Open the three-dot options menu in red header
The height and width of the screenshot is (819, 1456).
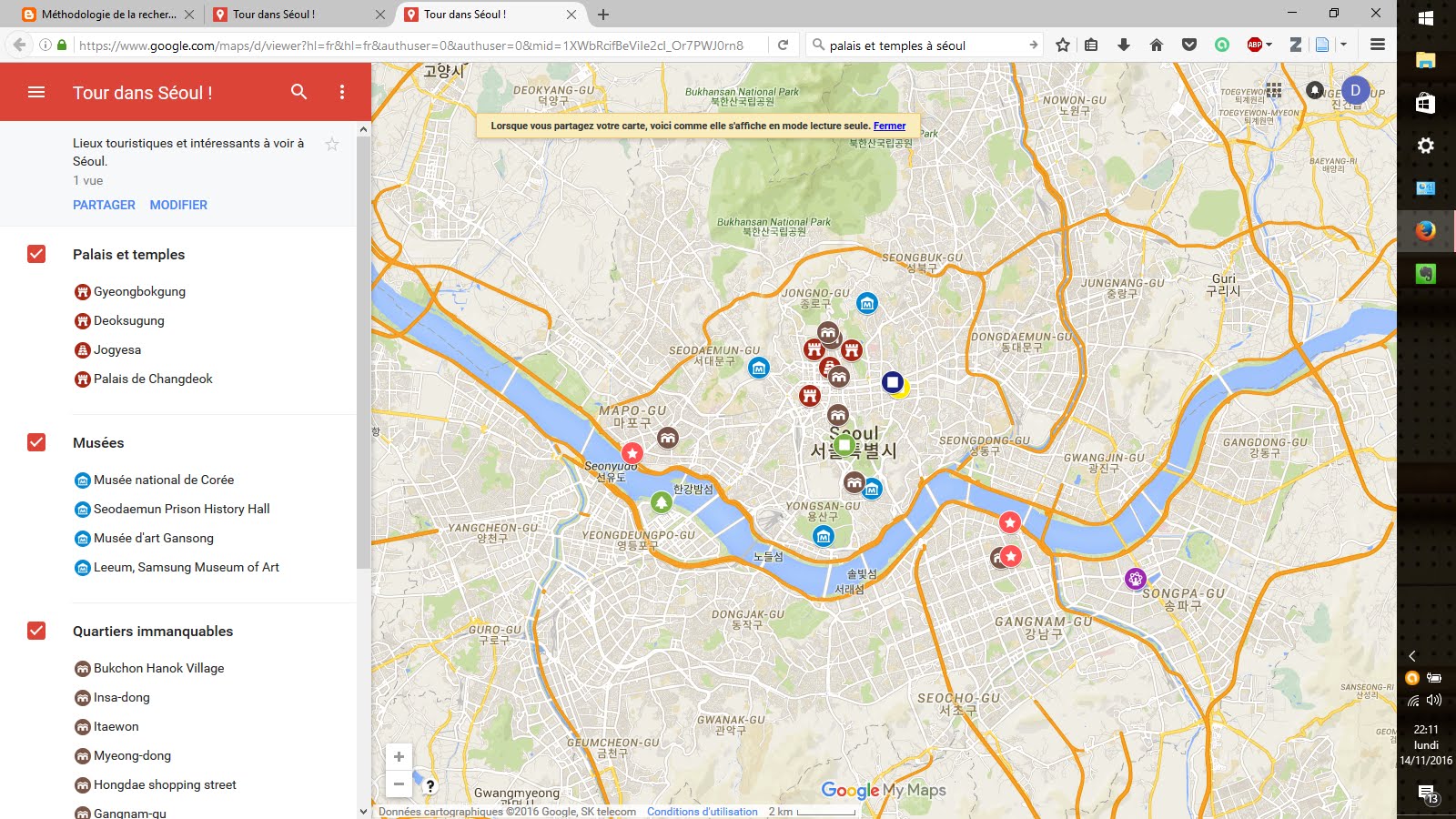coord(342,92)
